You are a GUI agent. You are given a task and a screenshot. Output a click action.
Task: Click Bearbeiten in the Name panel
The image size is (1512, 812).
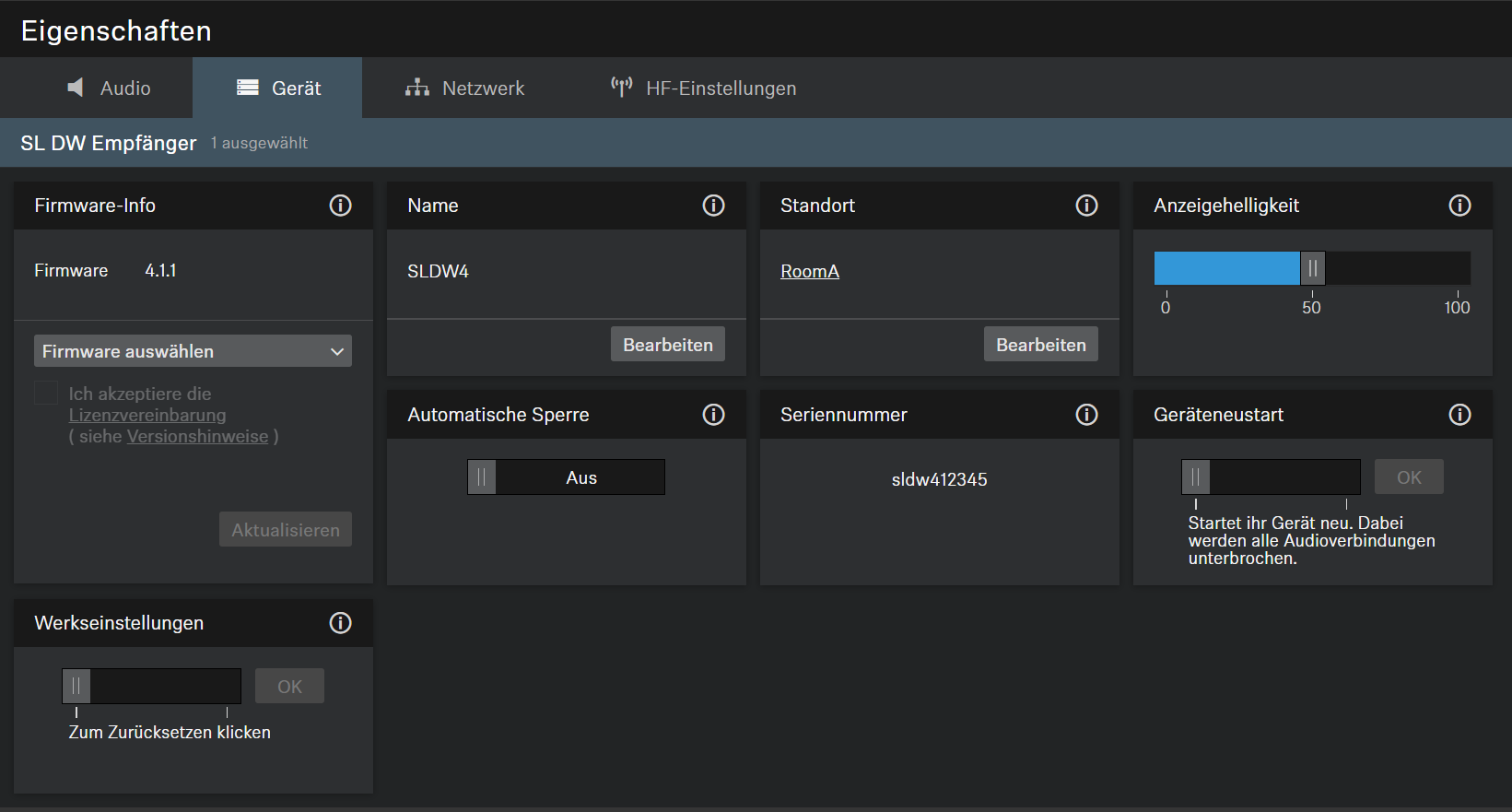point(667,345)
